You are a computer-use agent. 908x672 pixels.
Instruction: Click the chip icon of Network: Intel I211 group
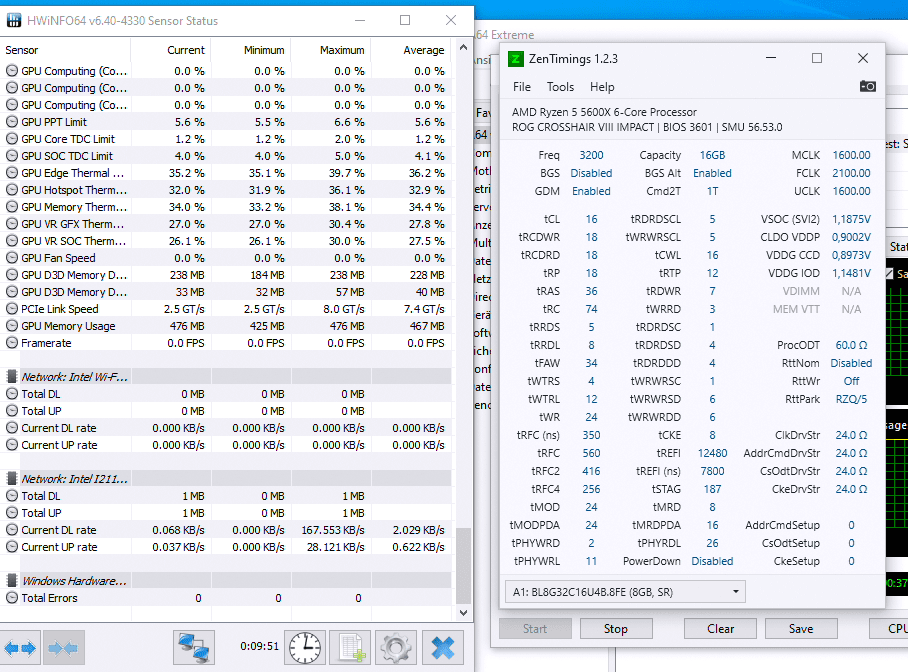click(12, 479)
